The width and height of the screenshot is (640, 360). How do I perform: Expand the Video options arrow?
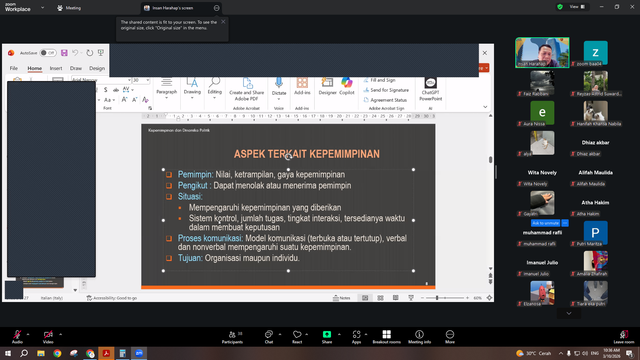(x=60, y=334)
